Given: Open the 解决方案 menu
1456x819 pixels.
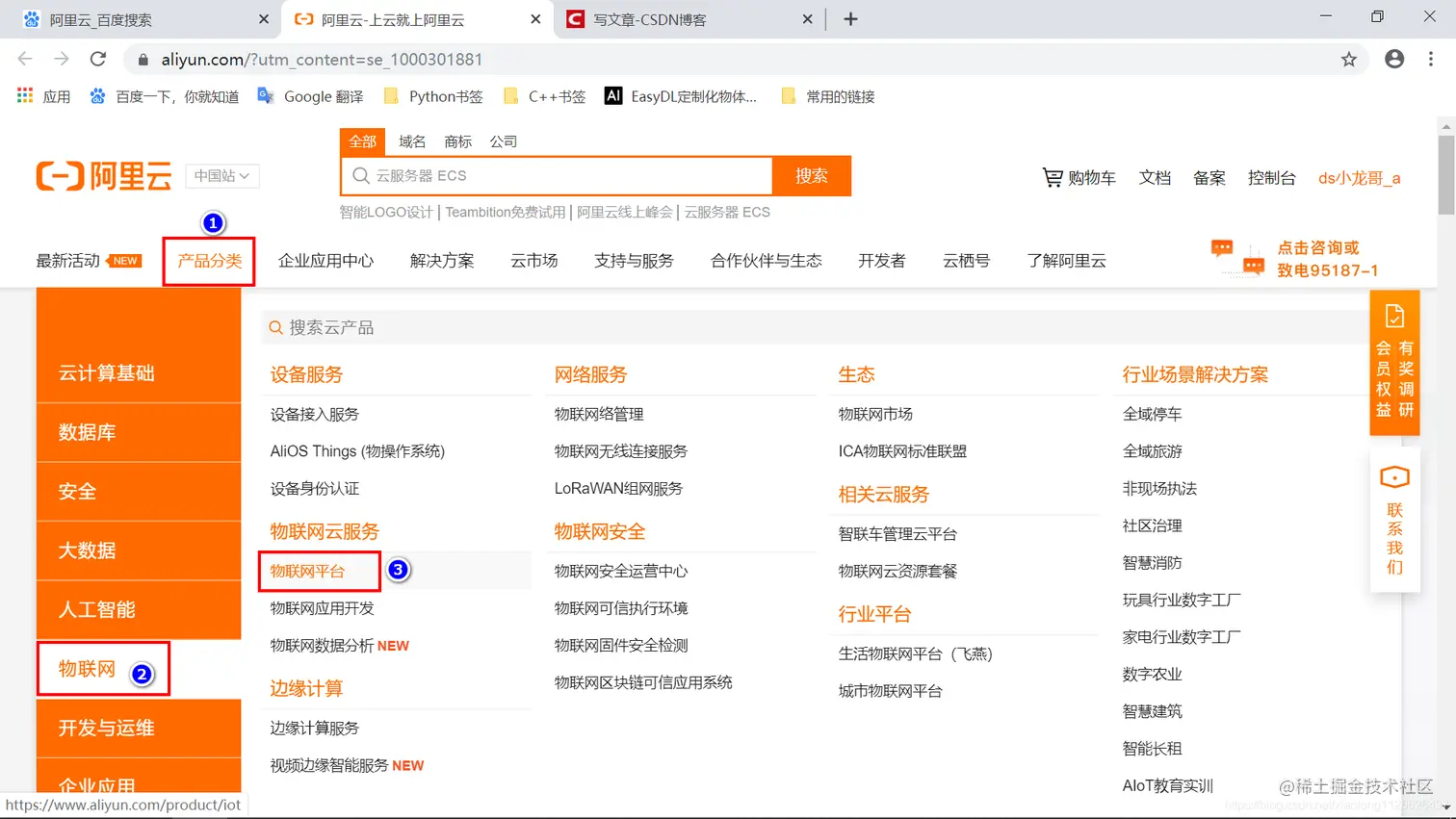Looking at the screenshot, I should pos(442,261).
